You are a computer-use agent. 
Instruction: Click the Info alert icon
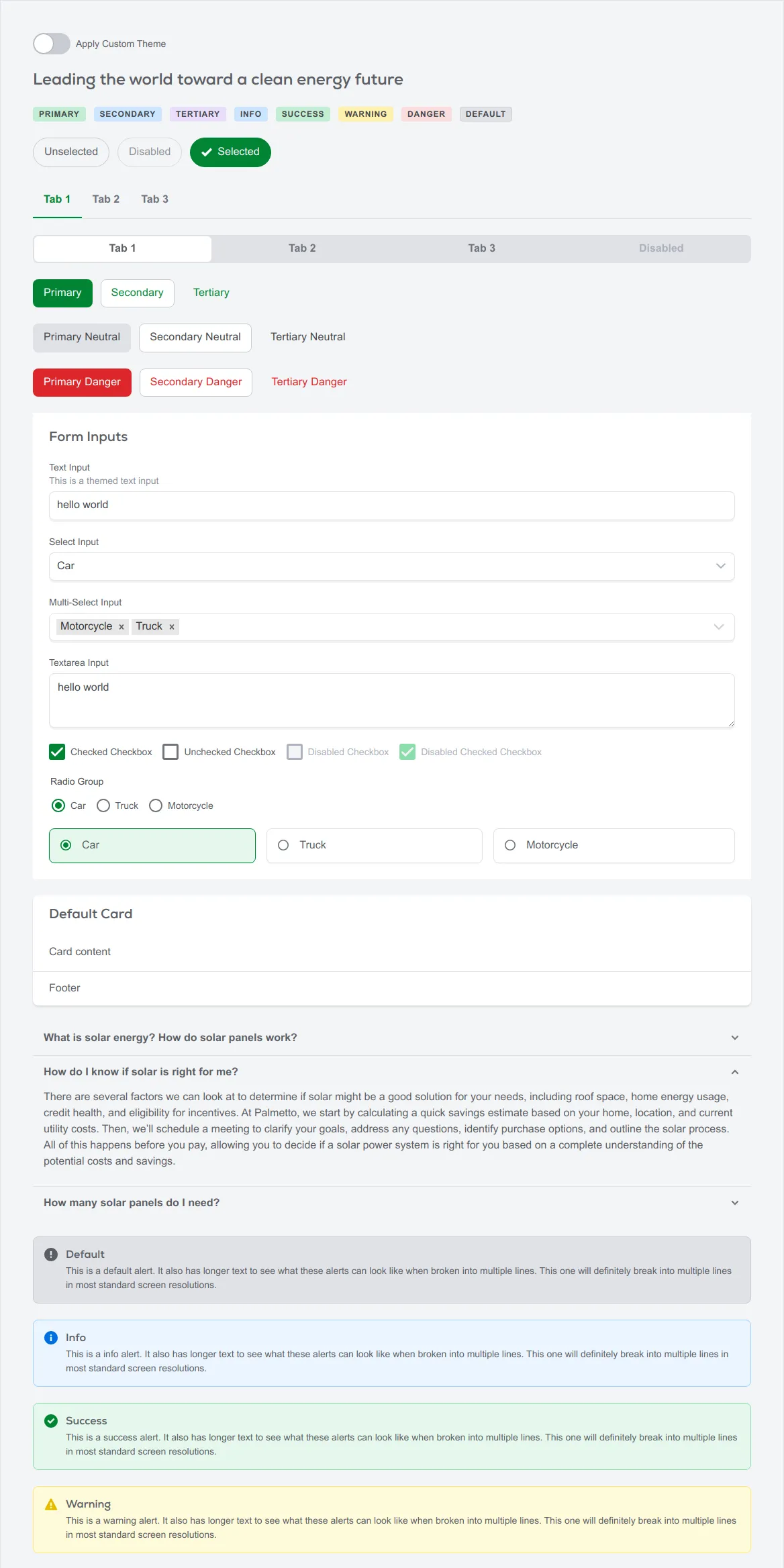coord(51,1338)
